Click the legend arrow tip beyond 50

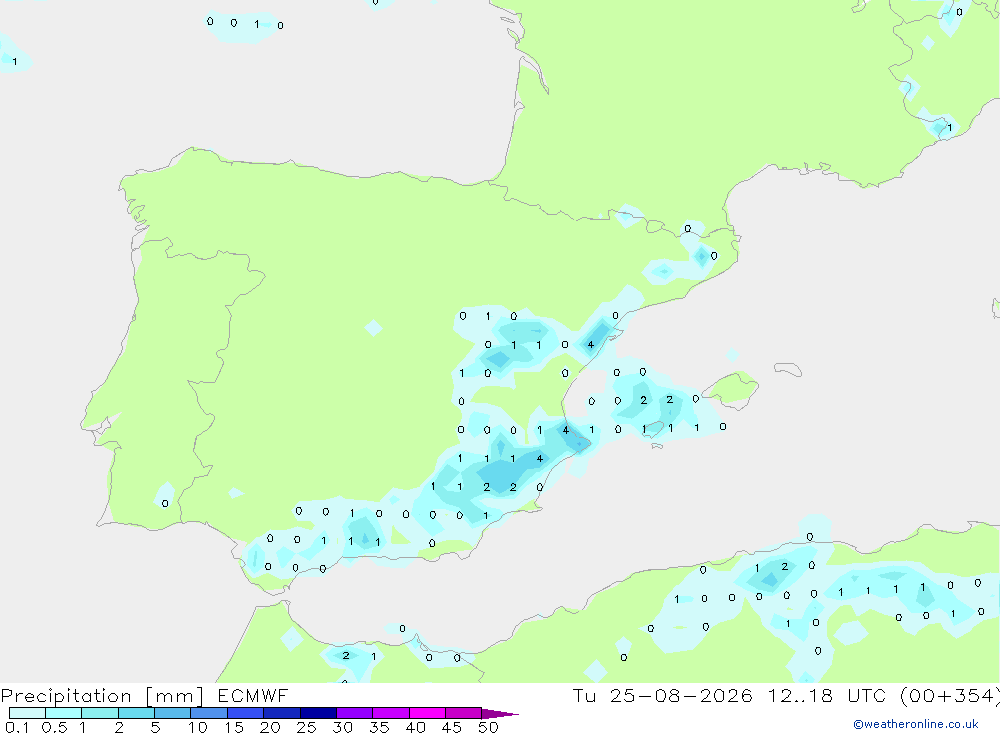[500, 714]
